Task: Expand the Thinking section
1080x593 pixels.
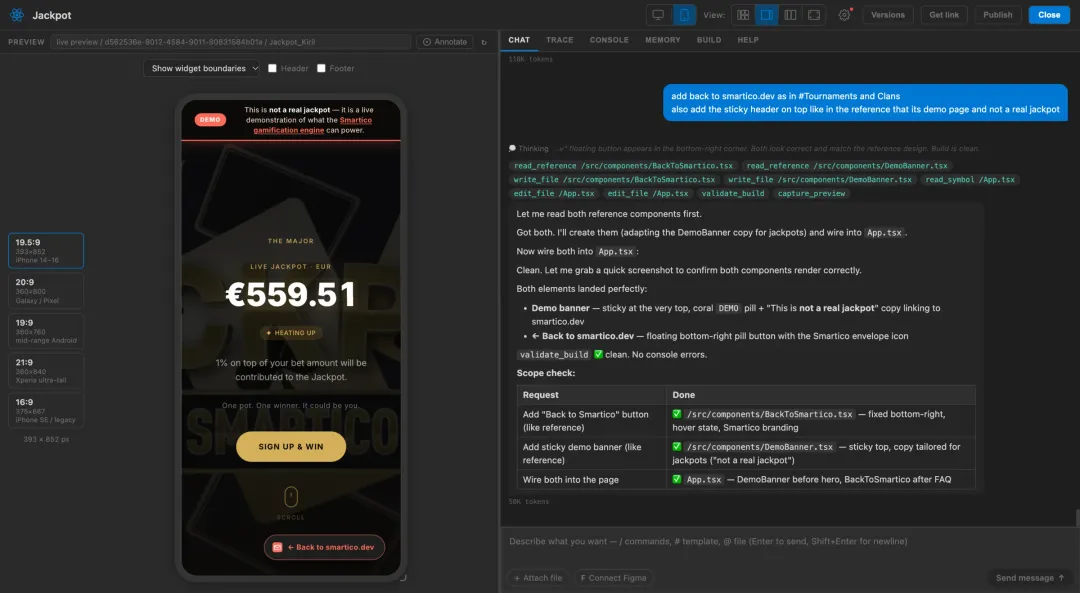Action: pos(528,148)
